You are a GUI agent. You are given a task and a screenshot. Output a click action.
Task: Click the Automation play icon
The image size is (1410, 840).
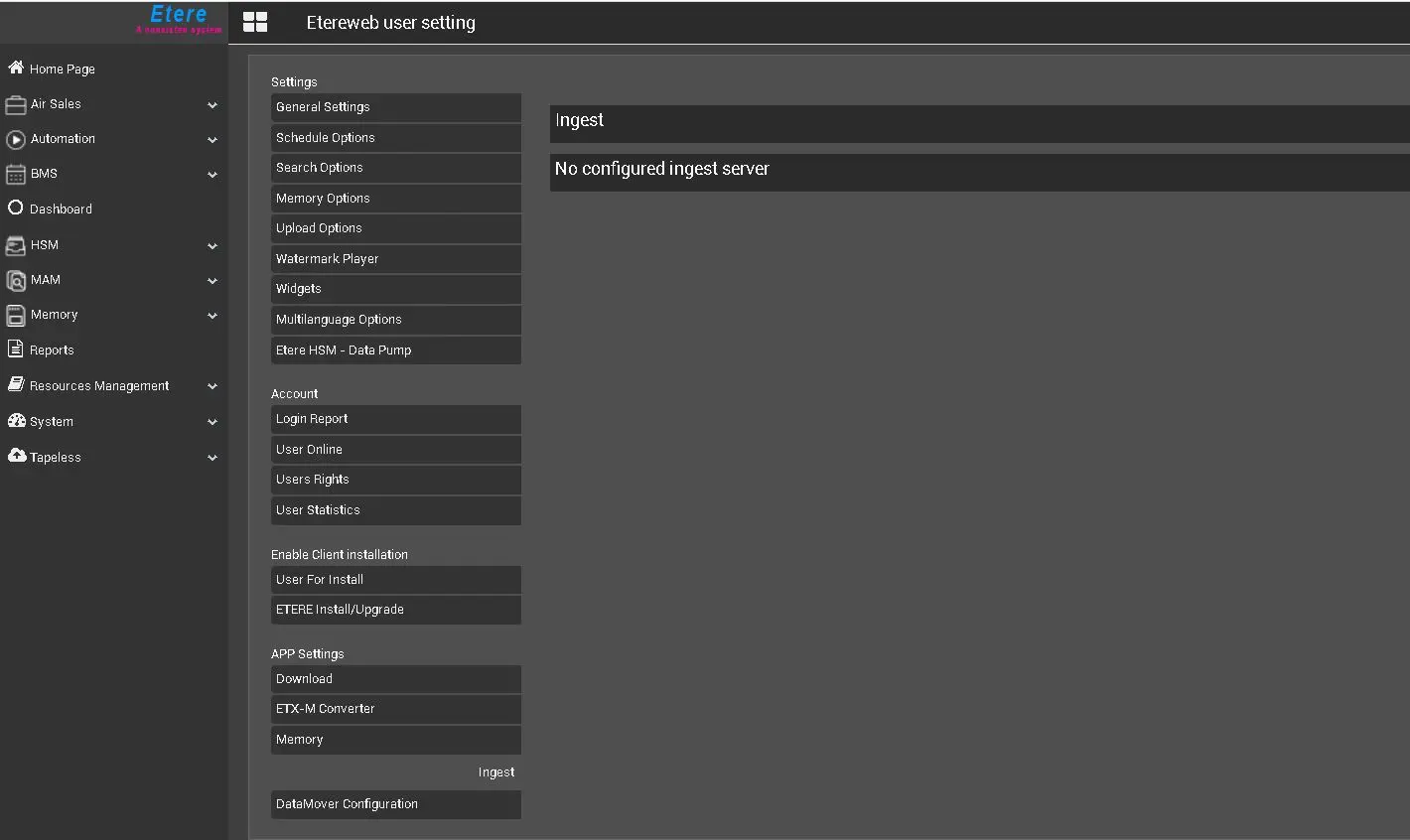pyautogui.click(x=16, y=140)
